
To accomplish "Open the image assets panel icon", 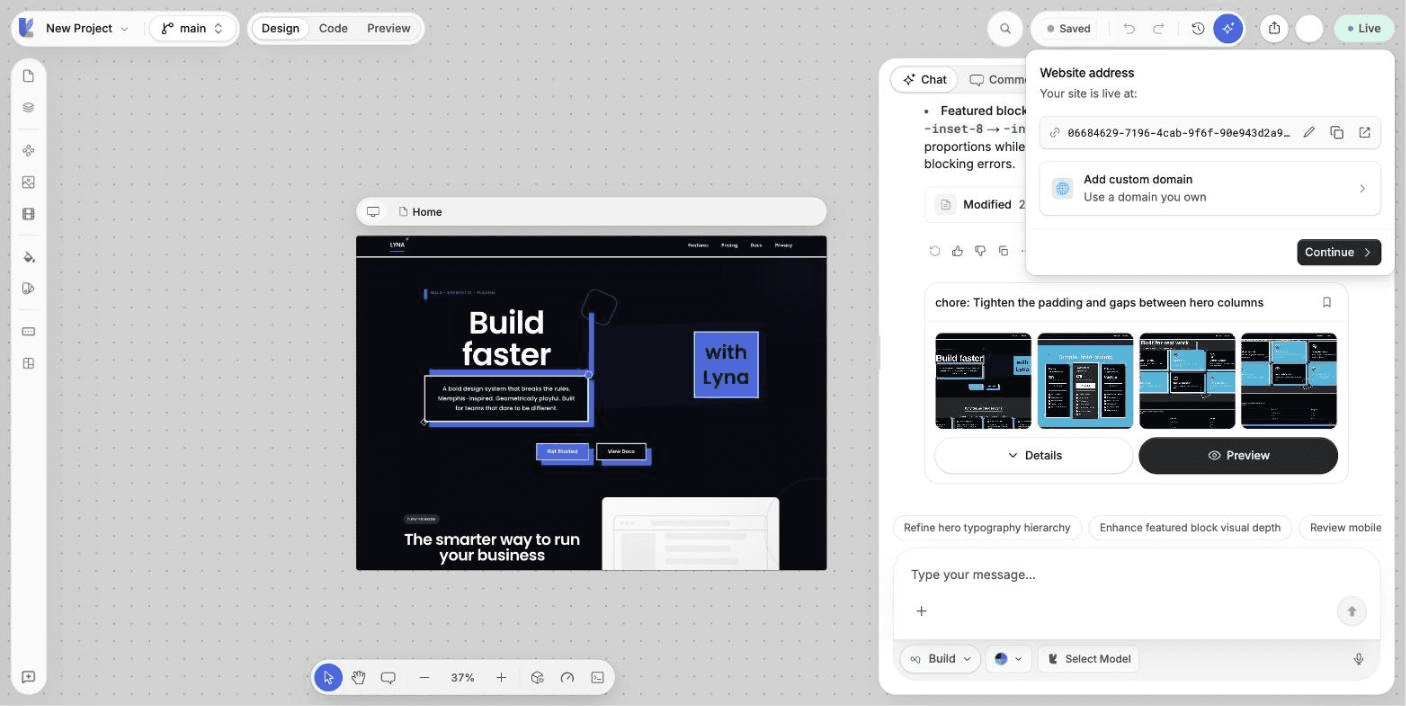I will (28, 182).
